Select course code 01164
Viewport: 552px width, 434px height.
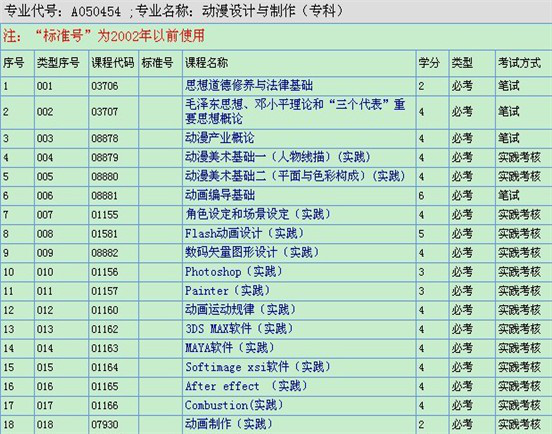click(105, 367)
